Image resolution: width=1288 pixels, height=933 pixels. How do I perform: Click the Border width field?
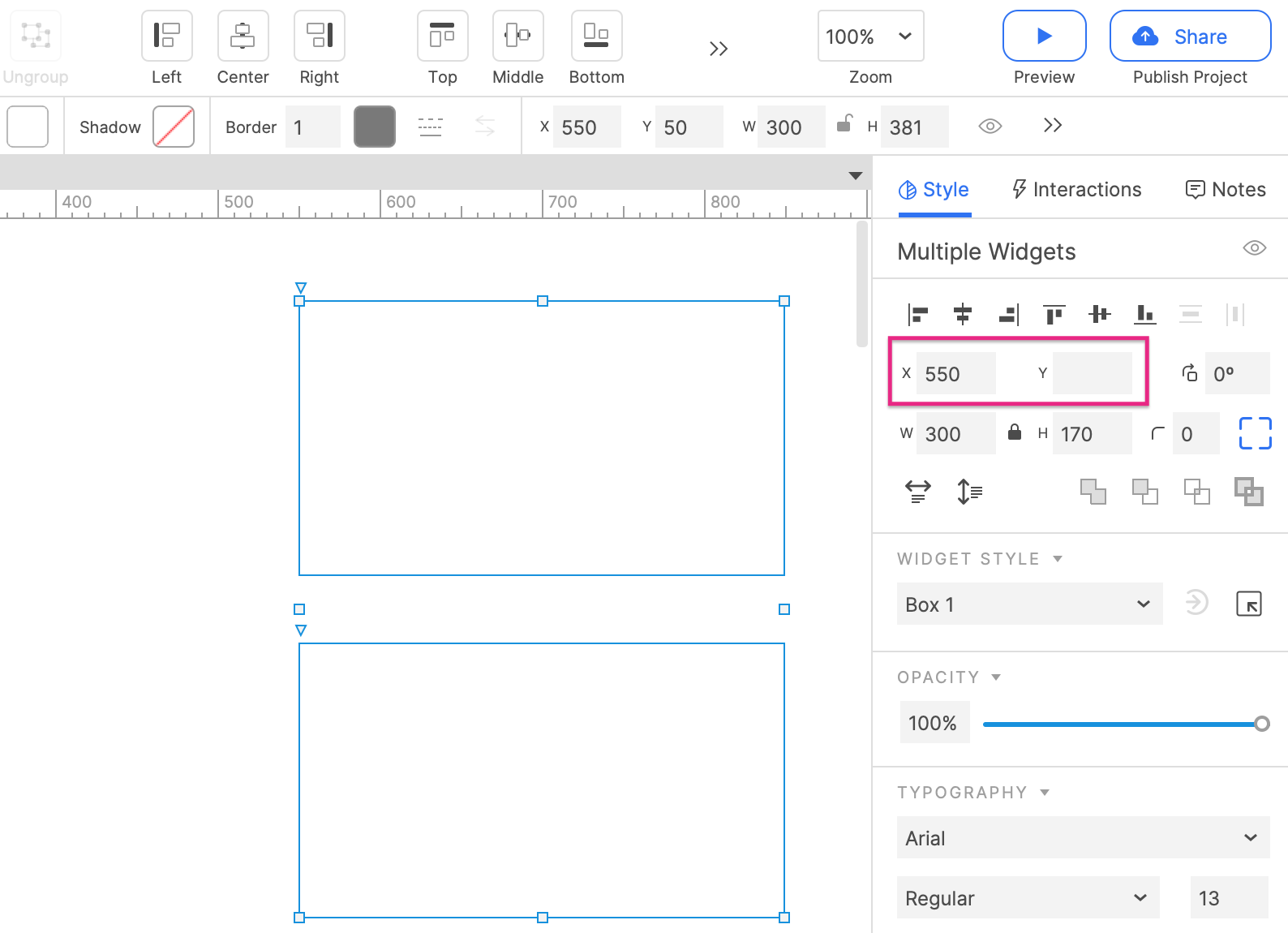[312, 127]
